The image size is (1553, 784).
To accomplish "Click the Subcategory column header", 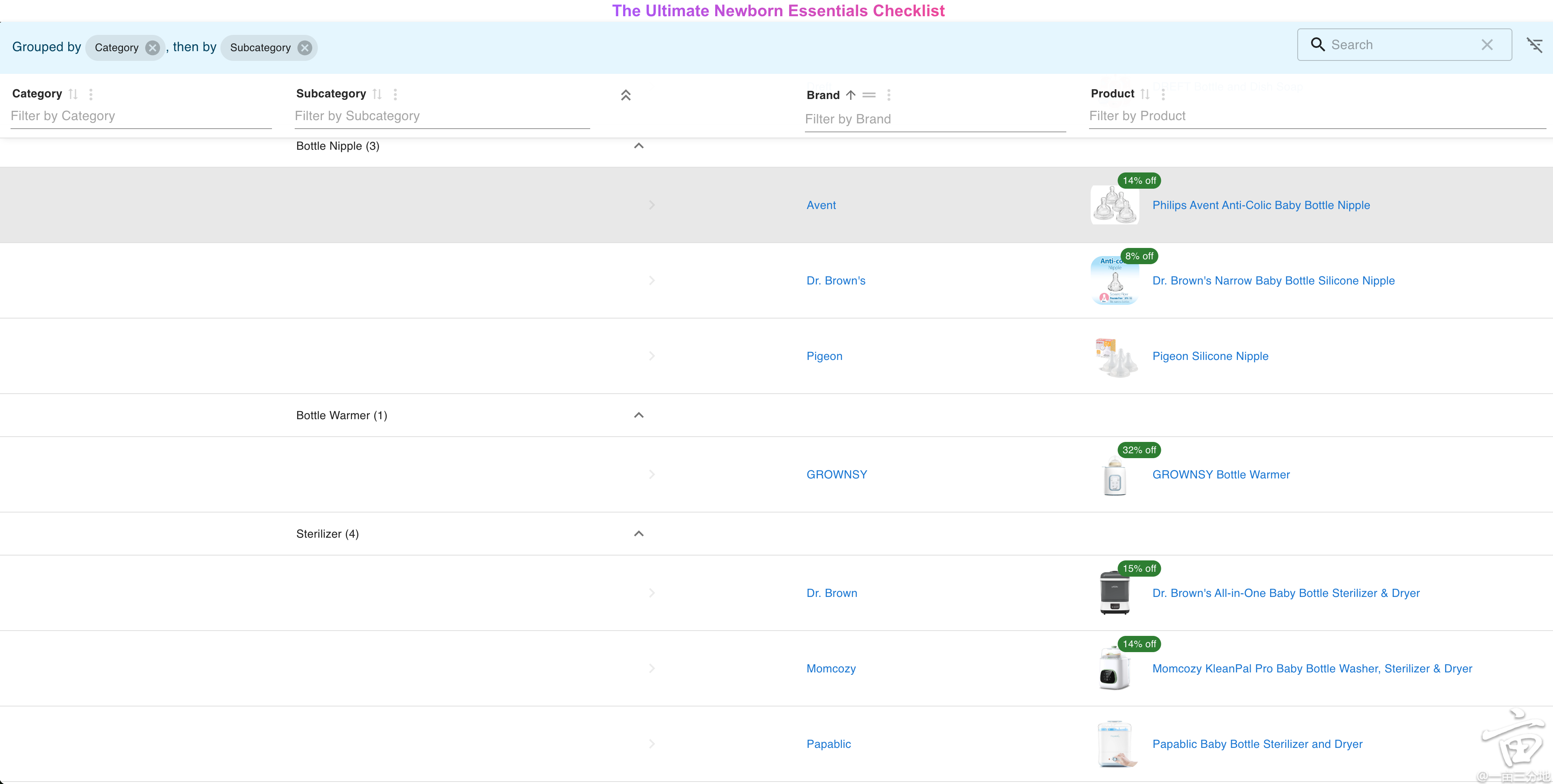I will [x=331, y=93].
